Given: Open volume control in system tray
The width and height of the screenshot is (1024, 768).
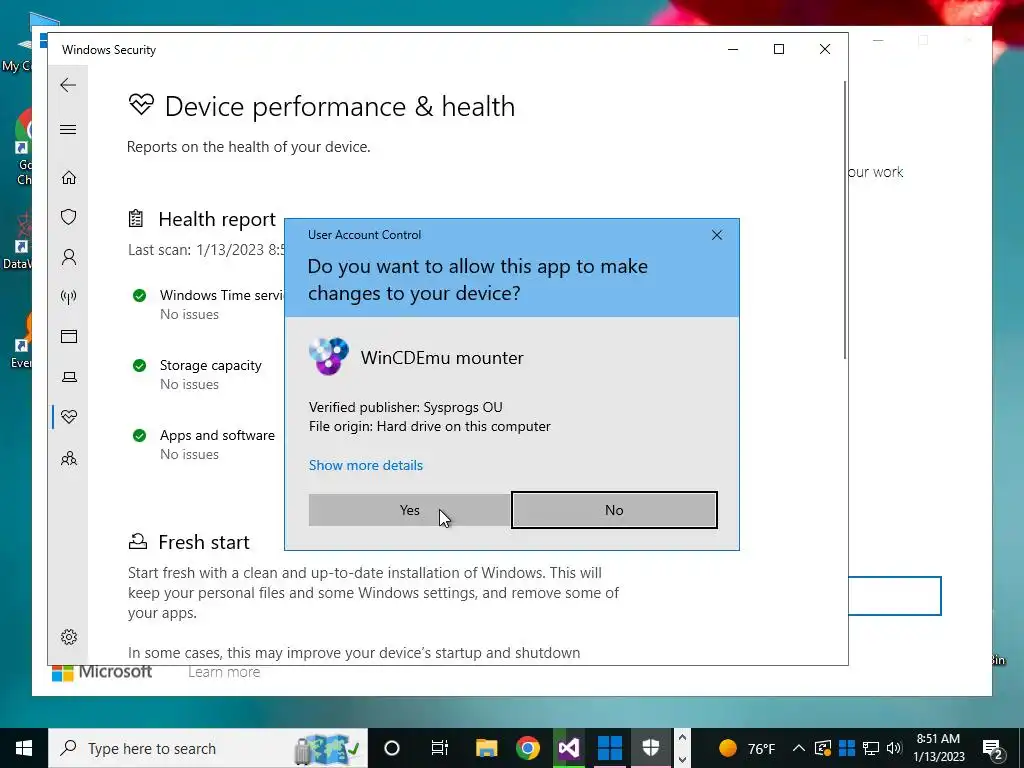Looking at the screenshot, I should pyautogui.click(x=894, y=748).
